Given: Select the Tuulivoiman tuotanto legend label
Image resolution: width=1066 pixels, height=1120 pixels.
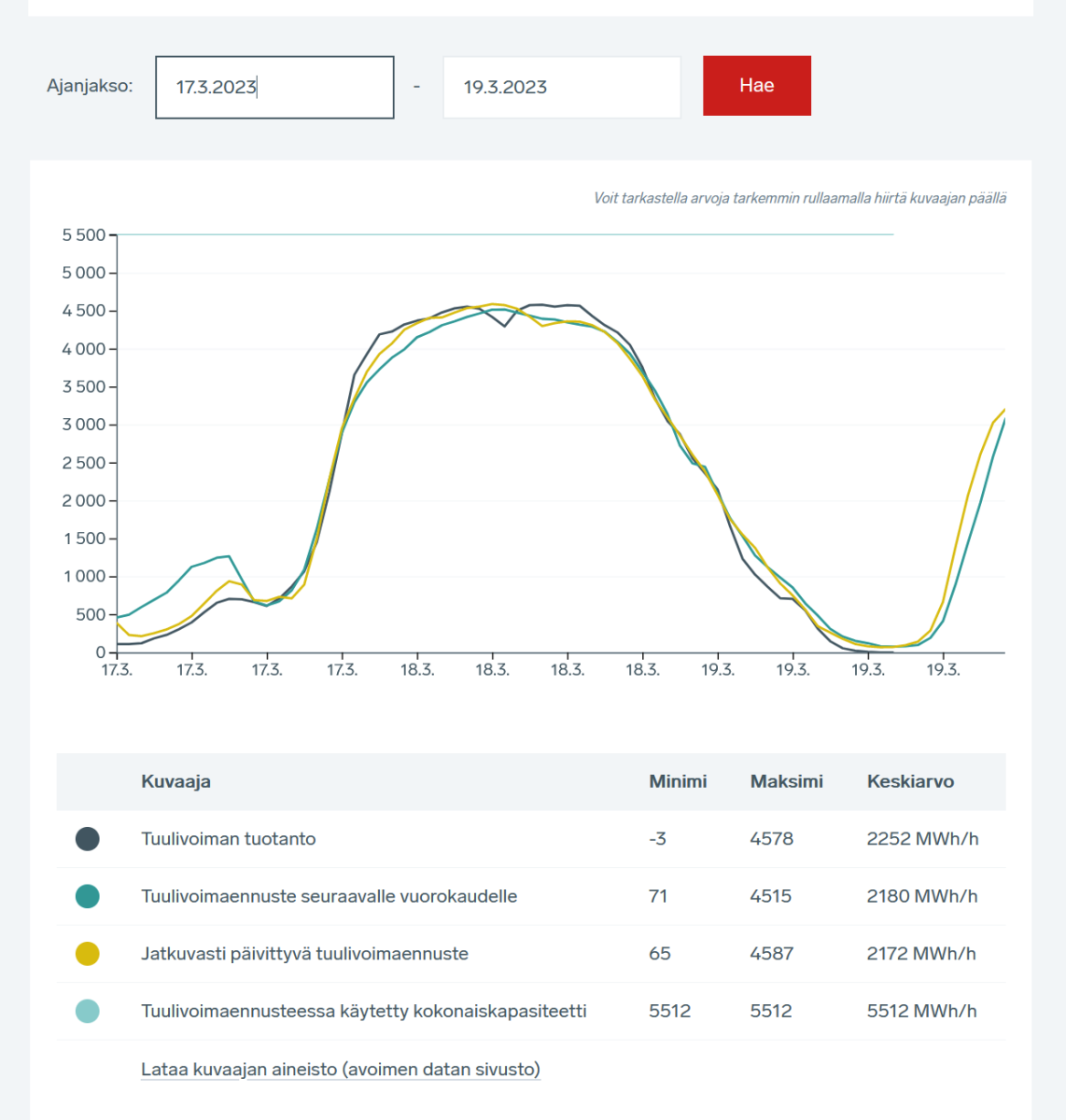Looking at the screenshot, I should pyautogui.click(x=229, y=839).
